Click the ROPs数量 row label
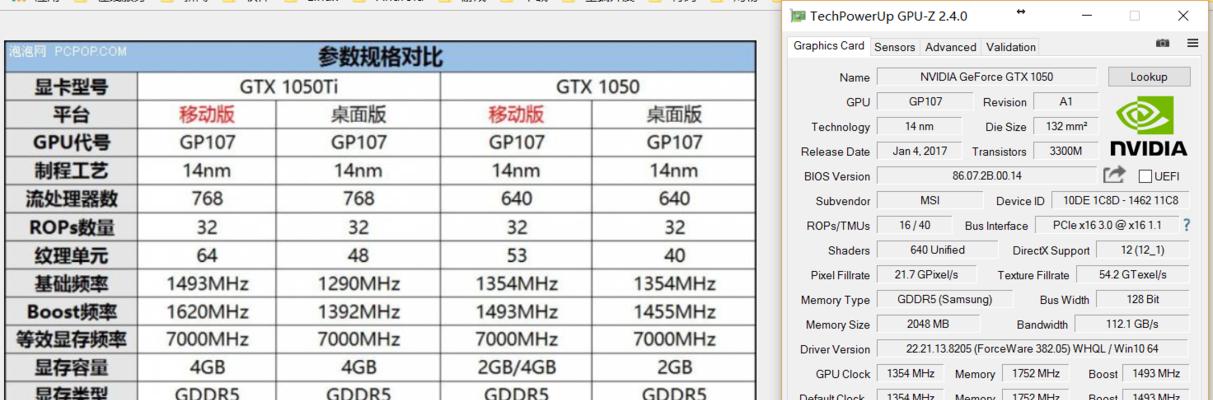 pos(71,228)
